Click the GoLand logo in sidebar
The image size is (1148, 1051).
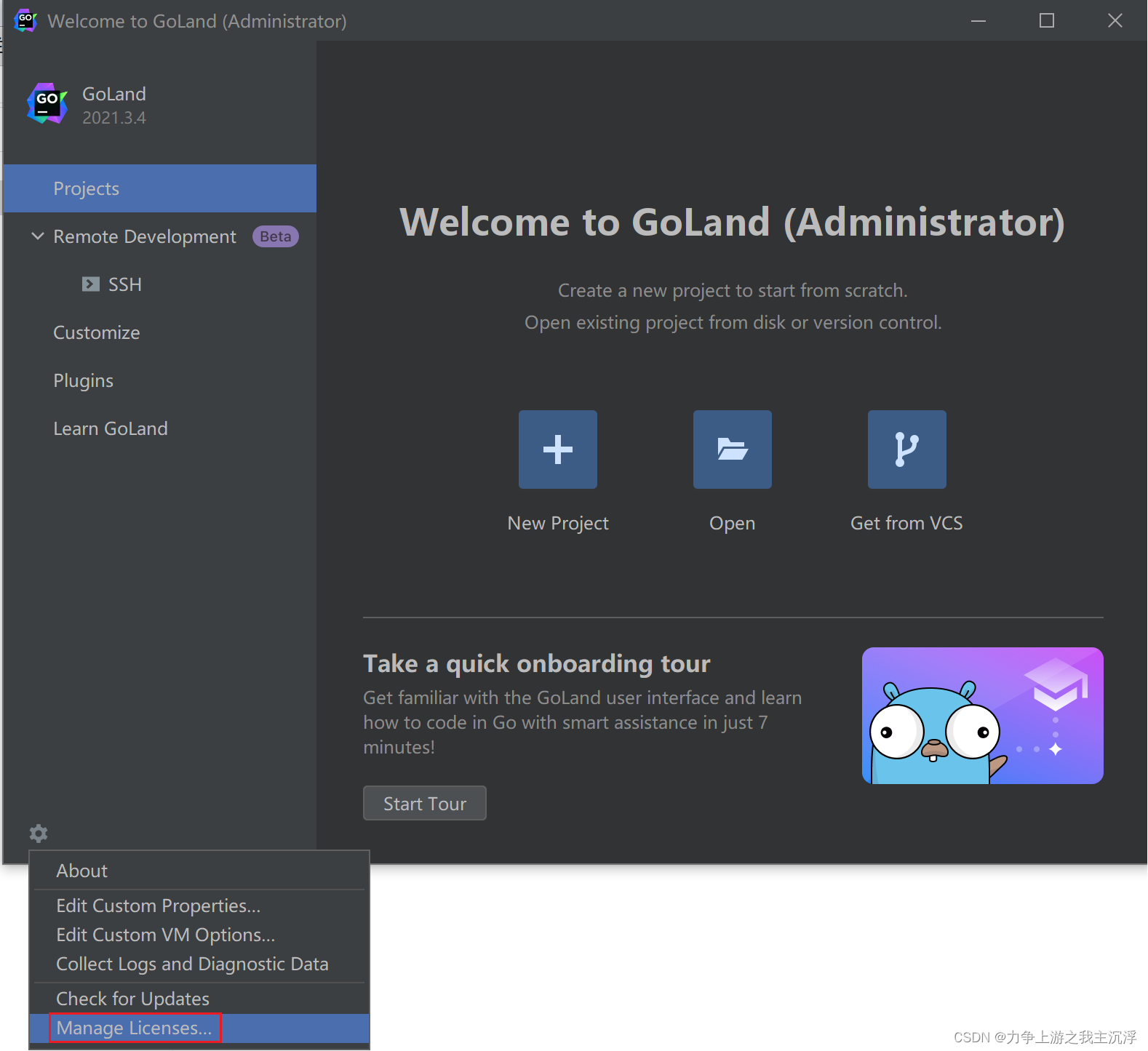point(47,103)
